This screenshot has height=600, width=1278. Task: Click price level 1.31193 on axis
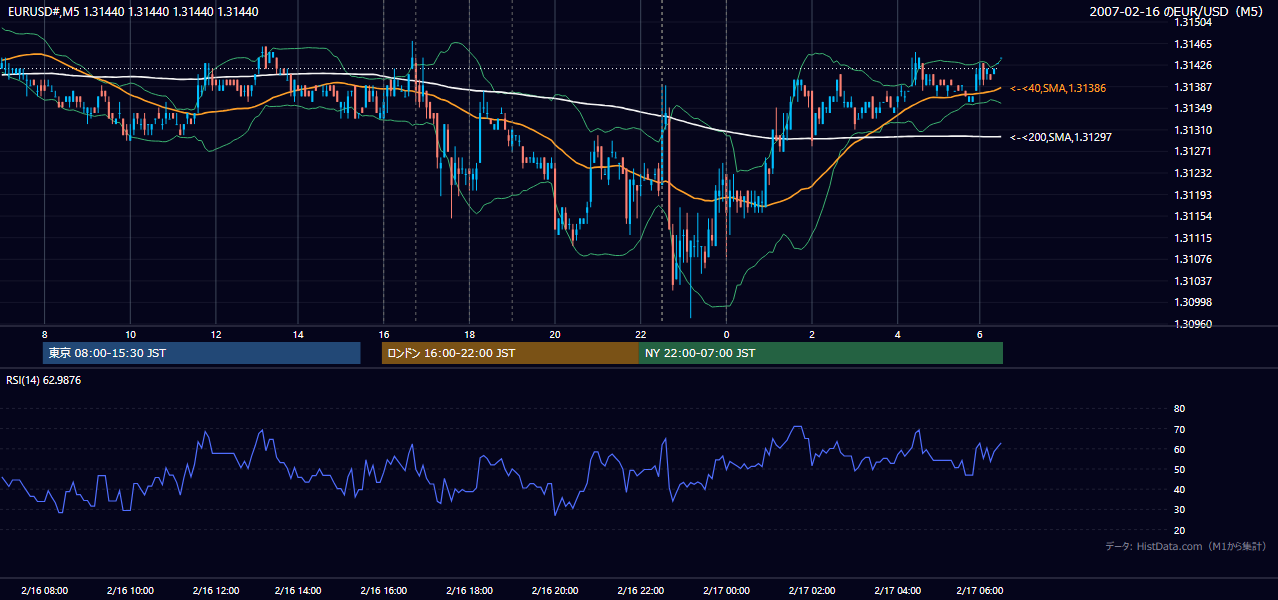pyautogui.click(x=1191, y=195)
